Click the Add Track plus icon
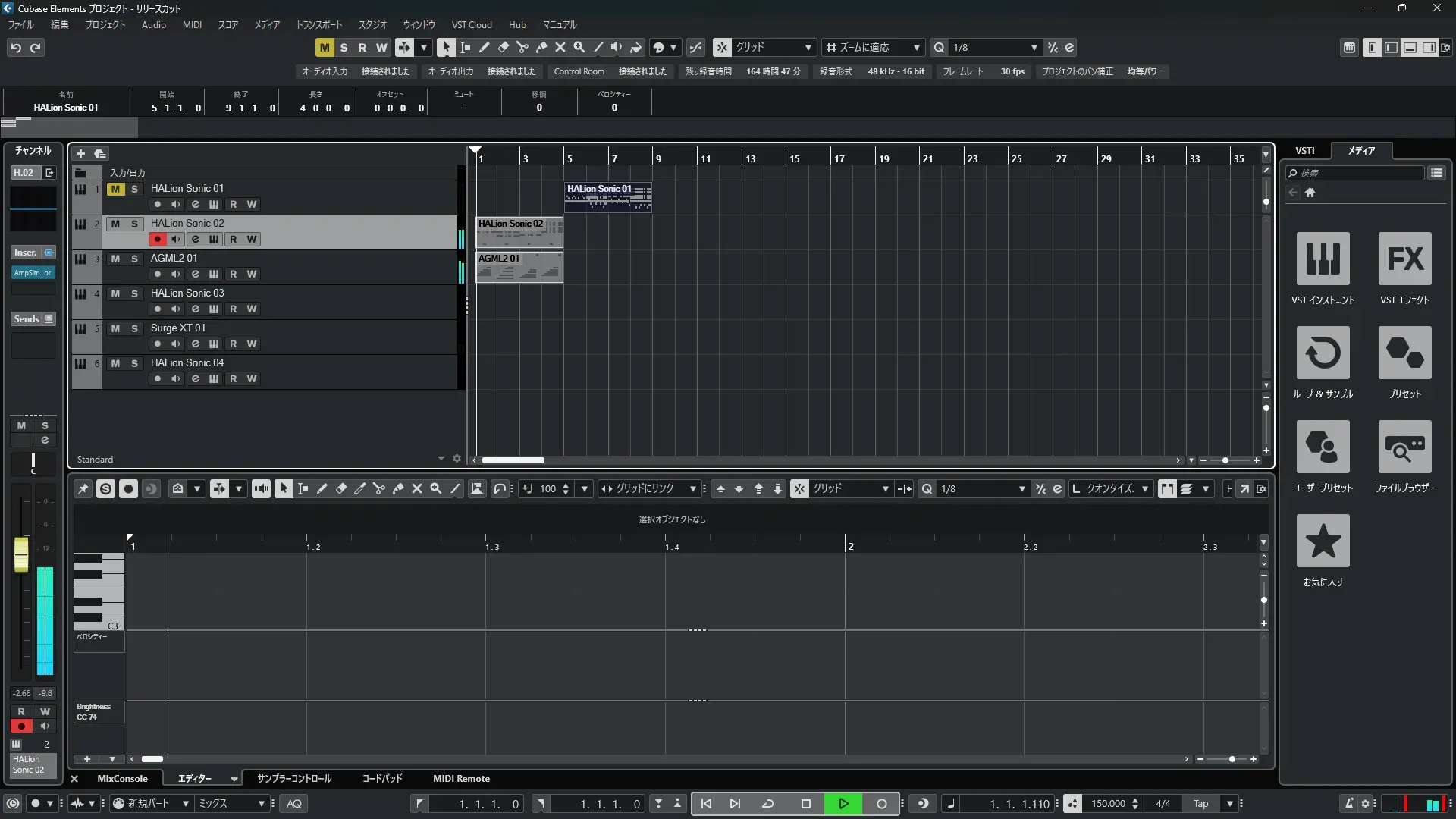 80,153
